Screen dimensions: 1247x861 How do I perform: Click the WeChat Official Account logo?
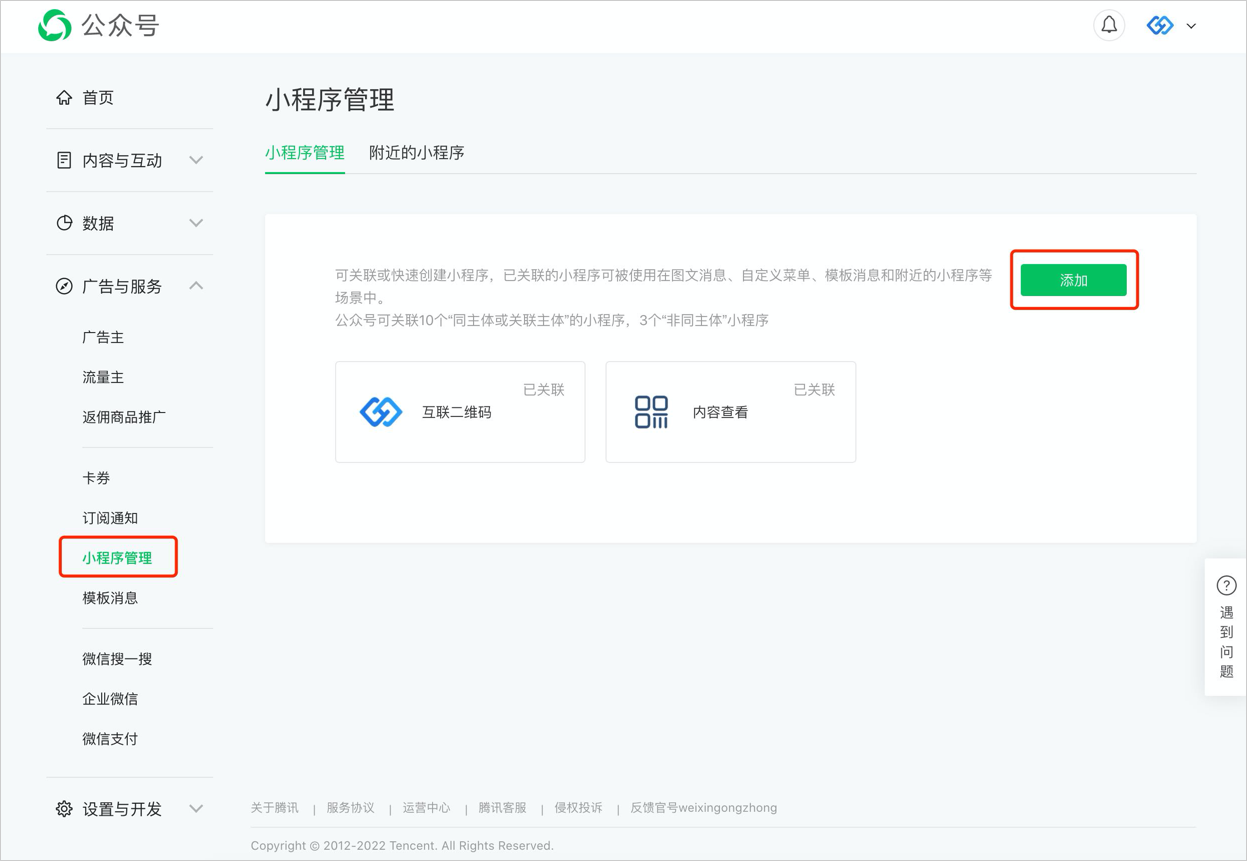tap(55, 26)
